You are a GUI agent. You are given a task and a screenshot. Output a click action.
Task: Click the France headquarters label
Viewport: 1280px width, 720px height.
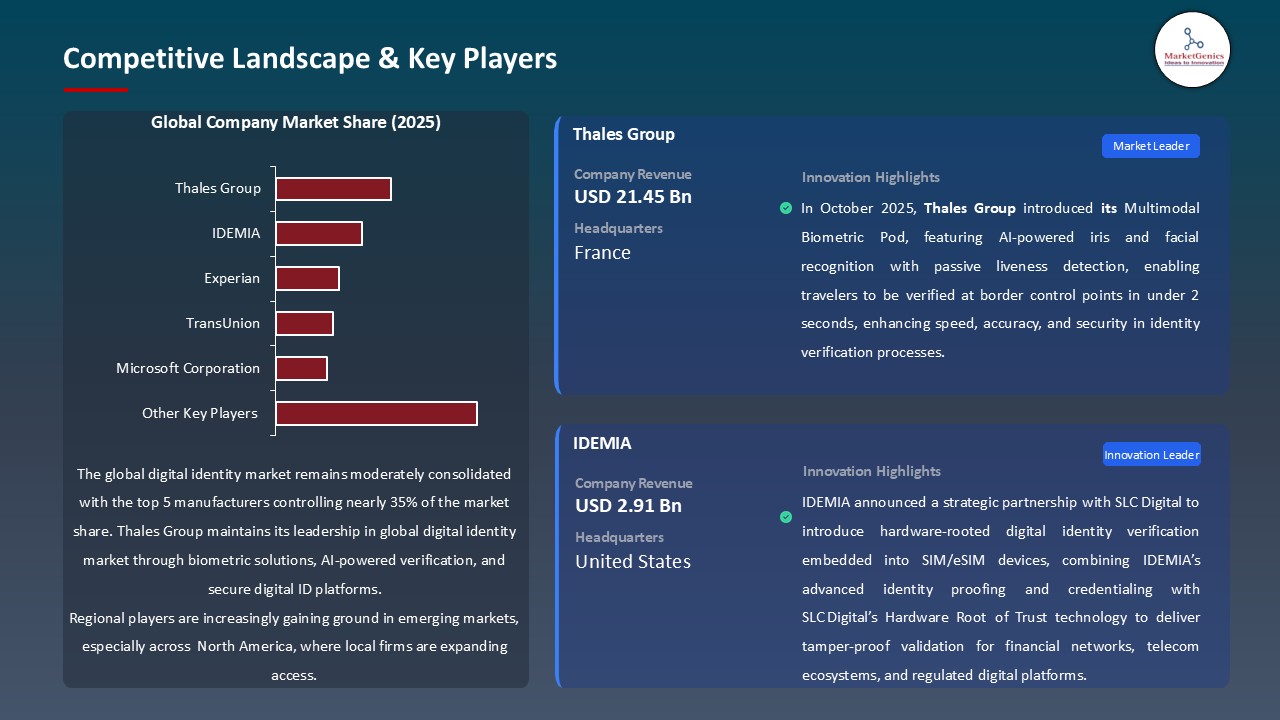(602, 252)
